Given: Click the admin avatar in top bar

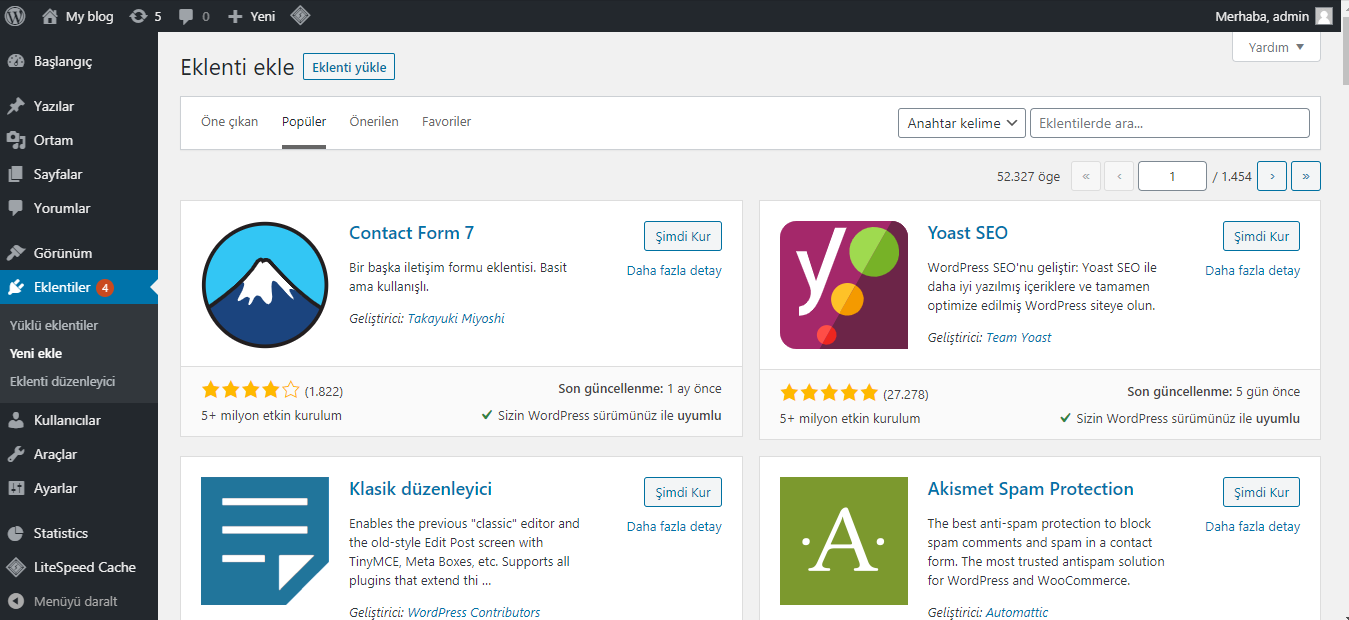Looking at the screenshot, I should (x=1324, y=16).
